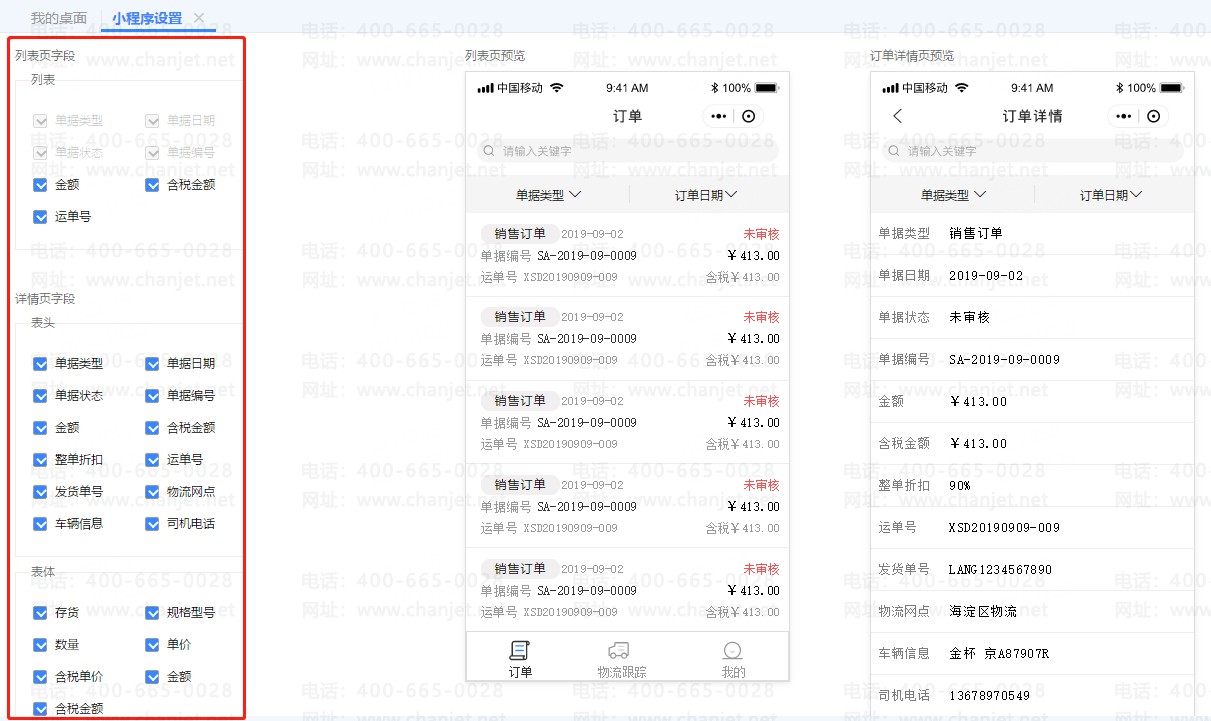Toggle 单价 checkbox
Image resolution: width=1211 pixels, height=721 pixels.
pyautogui.click(x=152, y=645)
